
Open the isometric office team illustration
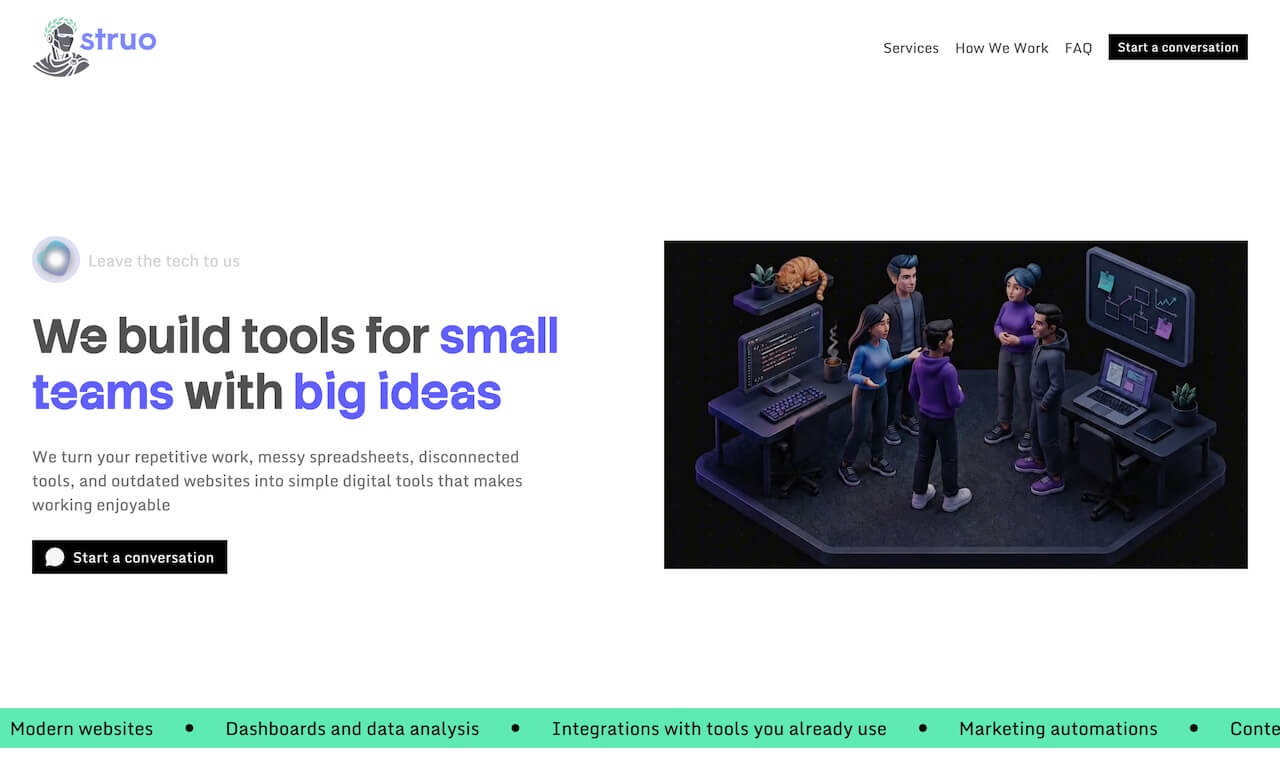tap(956, 405)
